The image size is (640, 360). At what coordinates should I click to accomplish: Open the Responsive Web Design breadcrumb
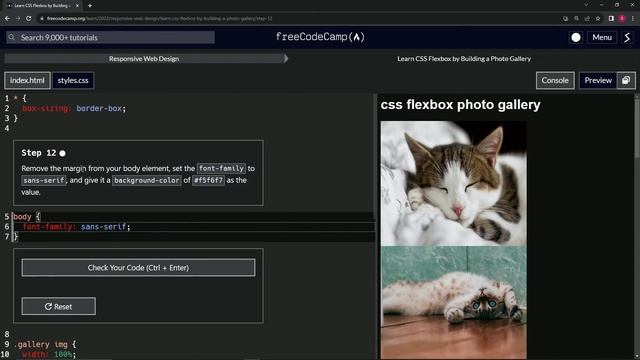144,58
